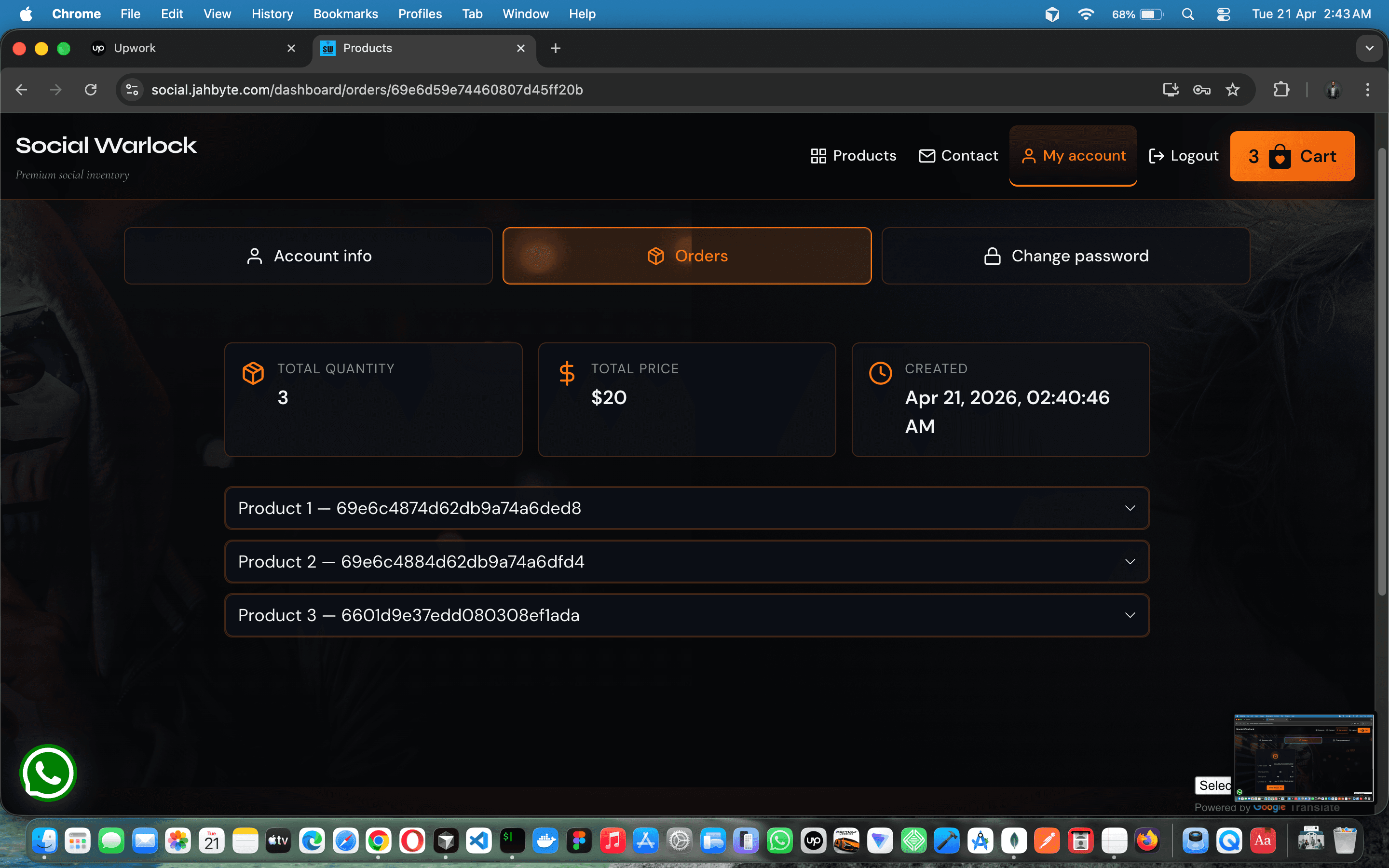
Task: Open Chrome extensions via the puzzle icon
Action: click(1281, 90)
